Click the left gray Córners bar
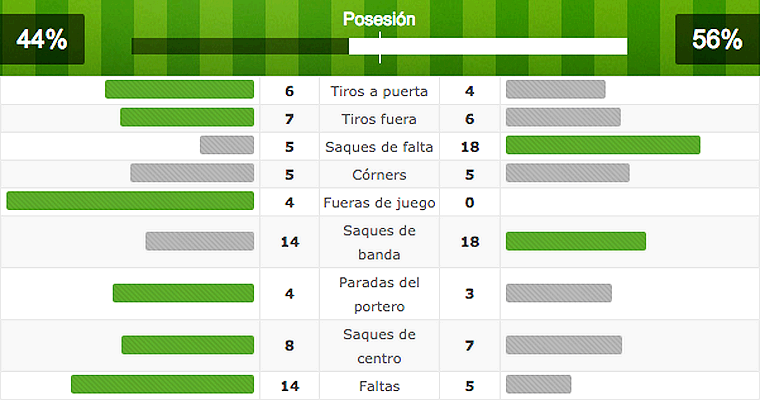This screenshot has width=760, height=400. point(192,173)
